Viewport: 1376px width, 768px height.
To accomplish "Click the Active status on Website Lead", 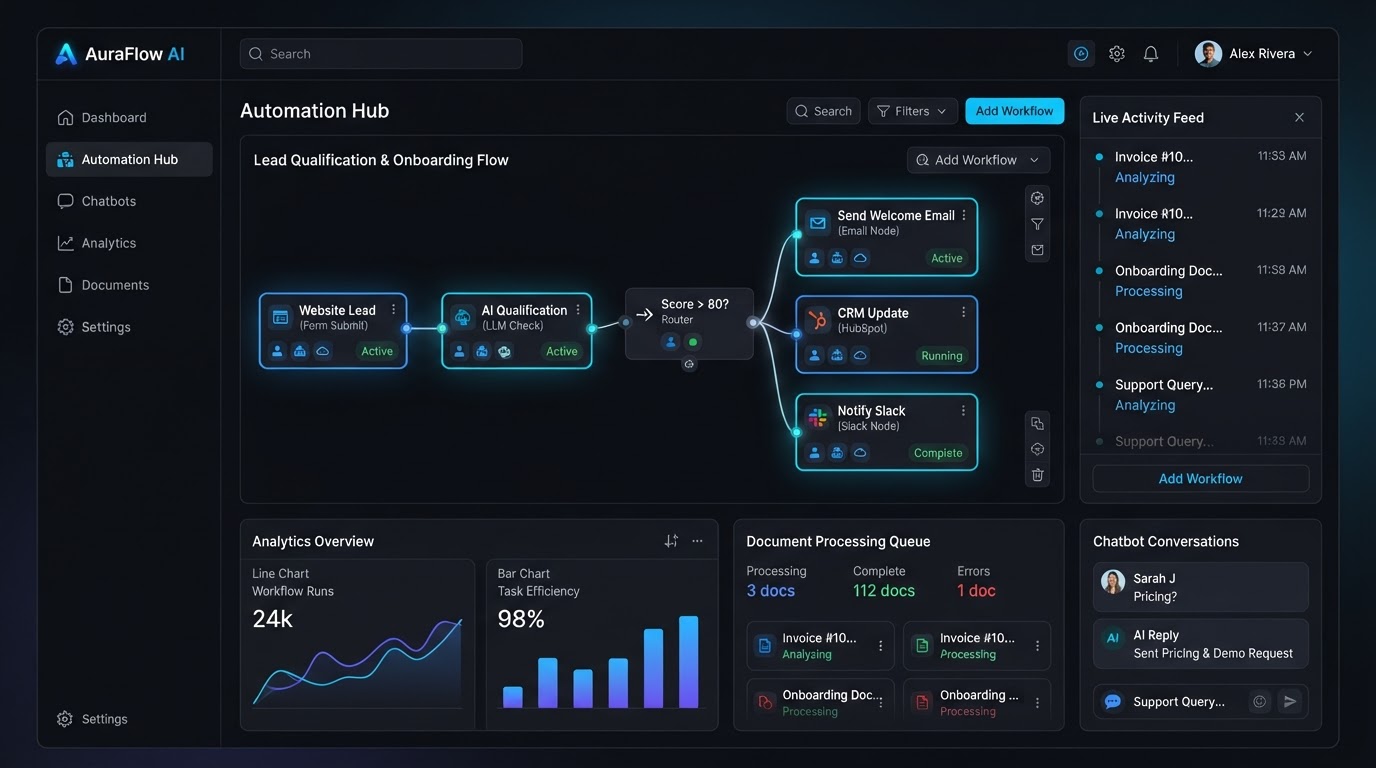I will [x=377, y=351].
